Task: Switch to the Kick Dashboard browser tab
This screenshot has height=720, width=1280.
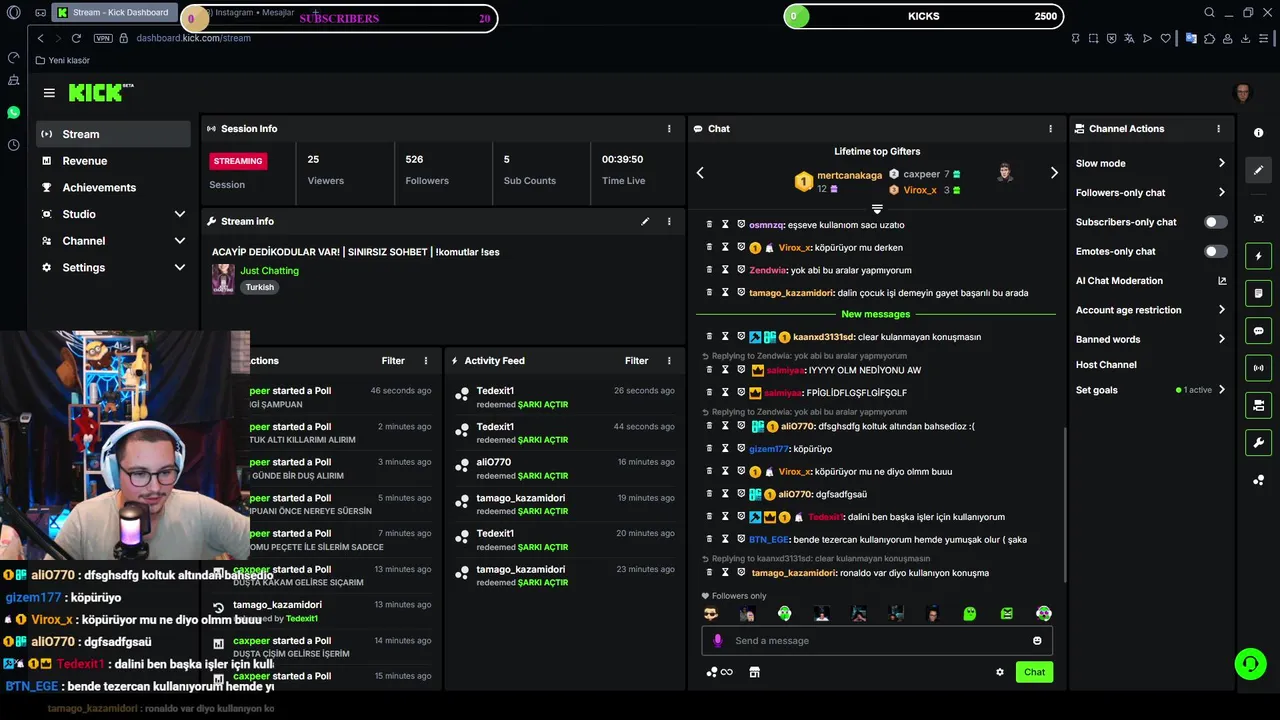Action: coord(113,13)
